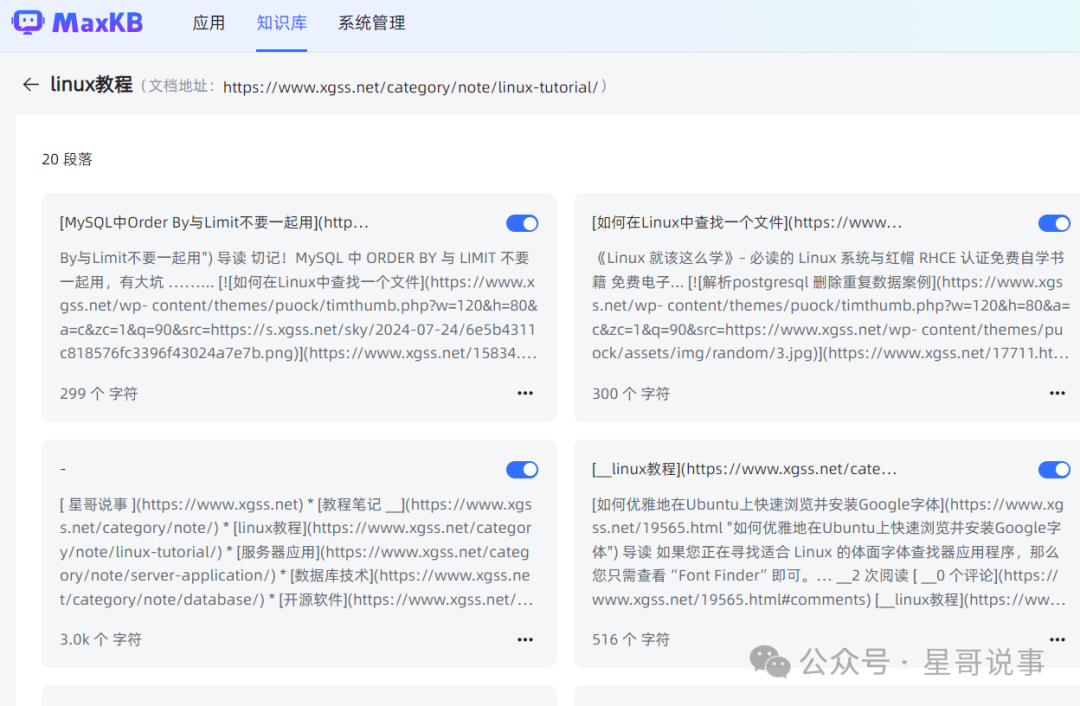This screenshot has height=706, width=1080.
Task: Open the 系统管理 tab
Action: pyautogui.click(x=371, y=23)
